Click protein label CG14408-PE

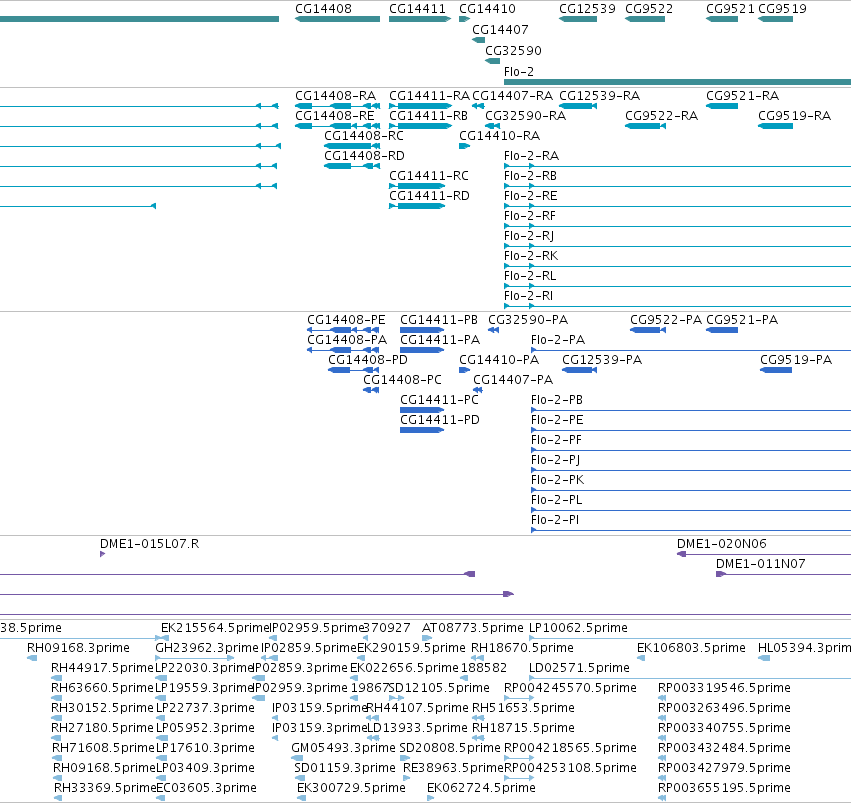(x=346, y=320)
